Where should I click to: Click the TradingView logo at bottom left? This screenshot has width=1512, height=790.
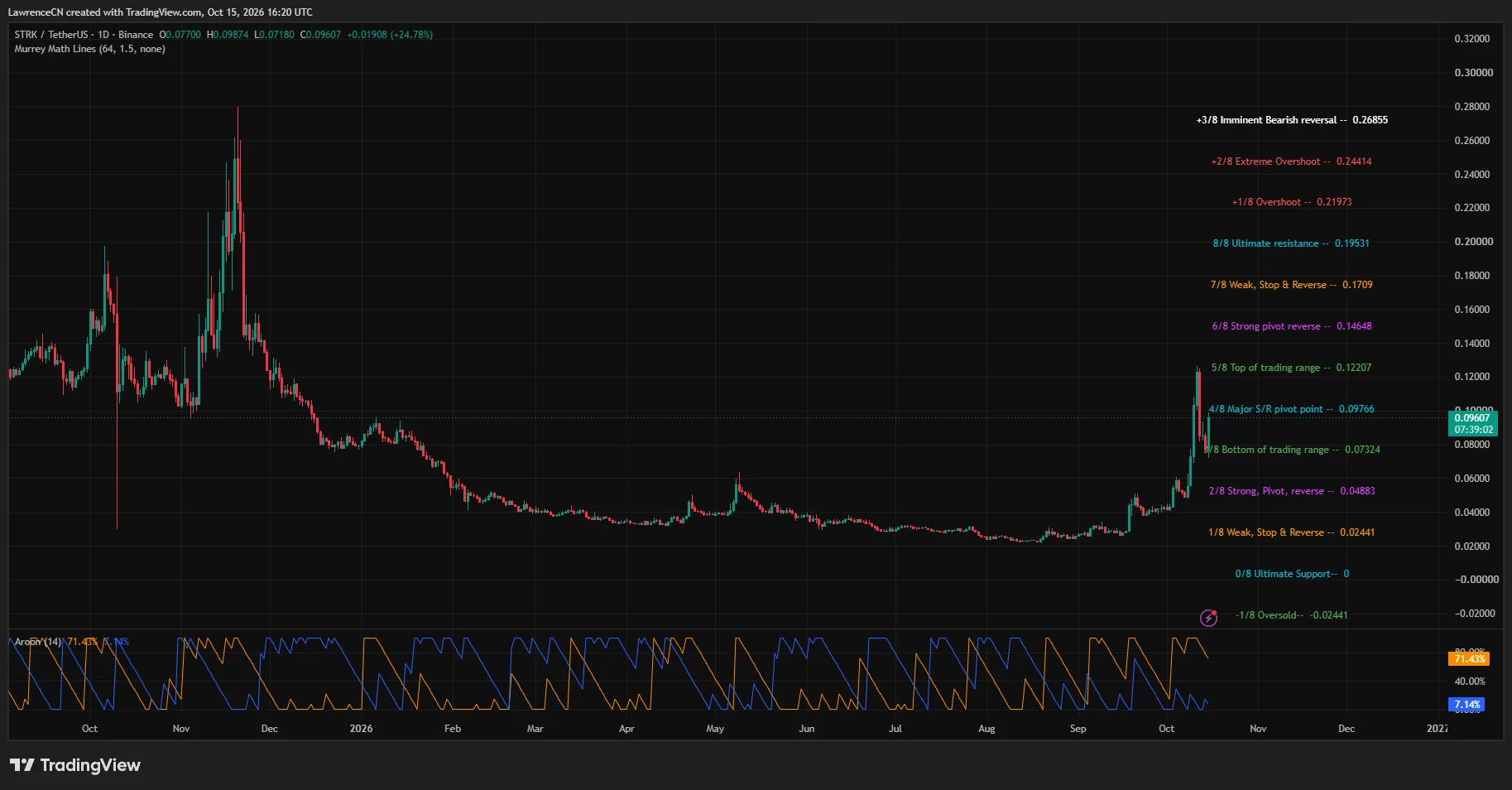[75, 765]
